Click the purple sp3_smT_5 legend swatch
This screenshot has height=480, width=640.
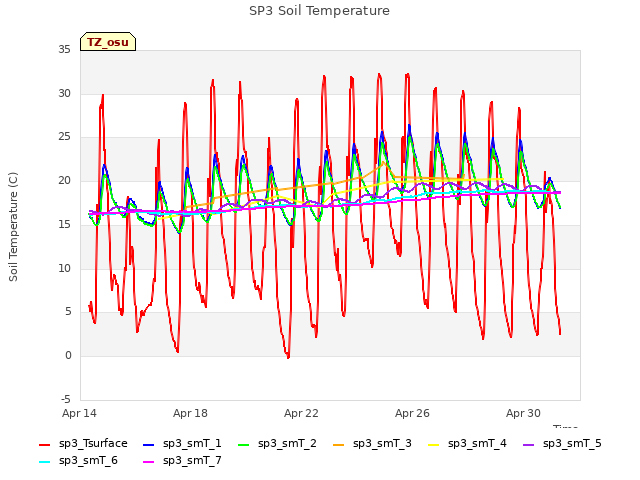[x=529, y=445]
